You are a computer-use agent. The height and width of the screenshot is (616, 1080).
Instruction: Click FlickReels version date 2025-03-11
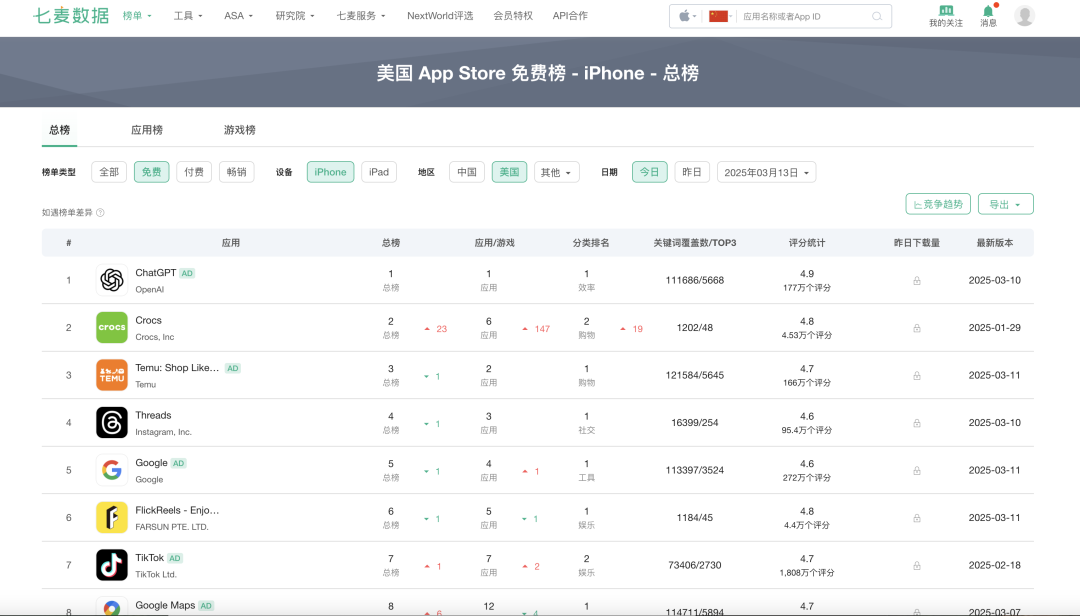tap(995, 517)
